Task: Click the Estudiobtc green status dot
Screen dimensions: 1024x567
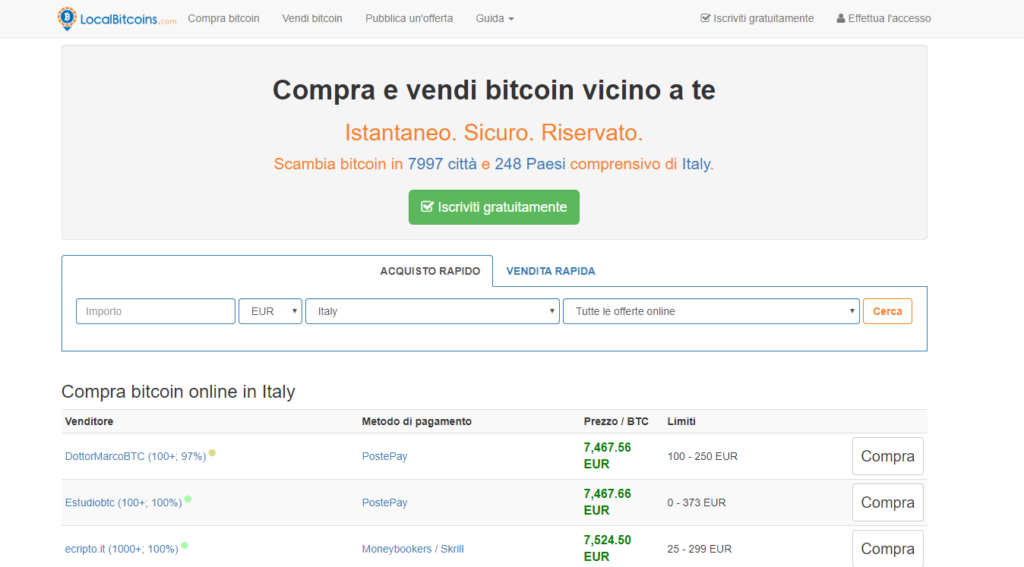Action: 188,498
